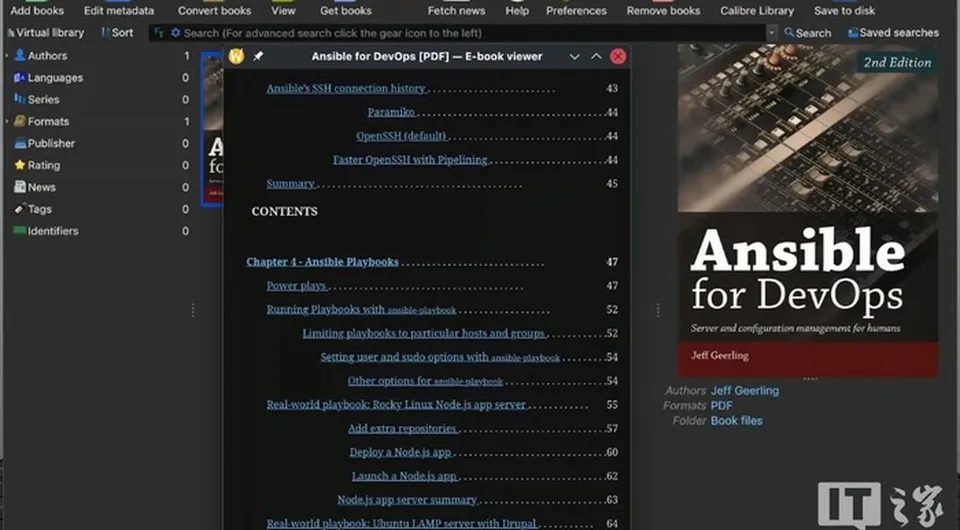Open search history dropdown arrow

[x=771, y=32]
